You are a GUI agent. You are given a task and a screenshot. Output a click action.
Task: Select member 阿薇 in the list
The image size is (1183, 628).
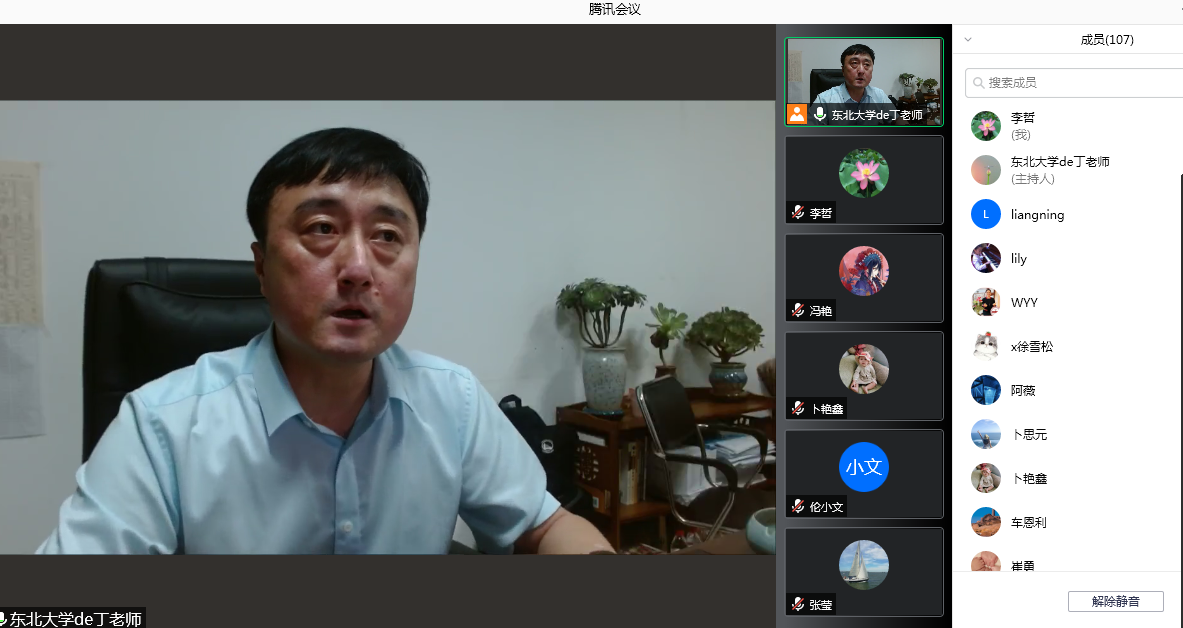tap(1022, 390)
